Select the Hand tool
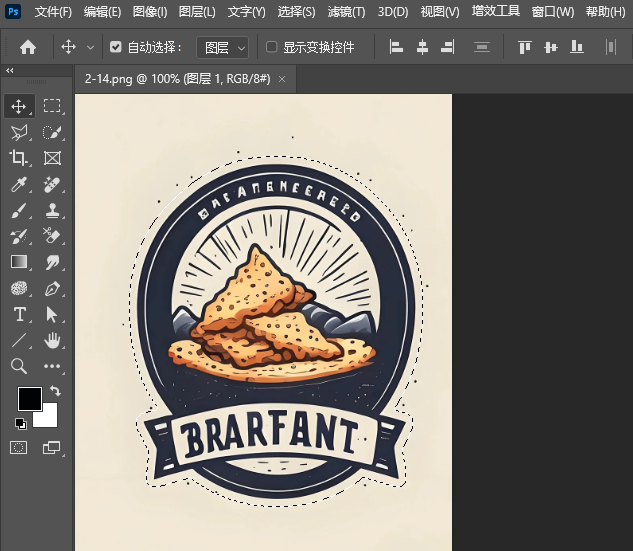 (52, 341)
